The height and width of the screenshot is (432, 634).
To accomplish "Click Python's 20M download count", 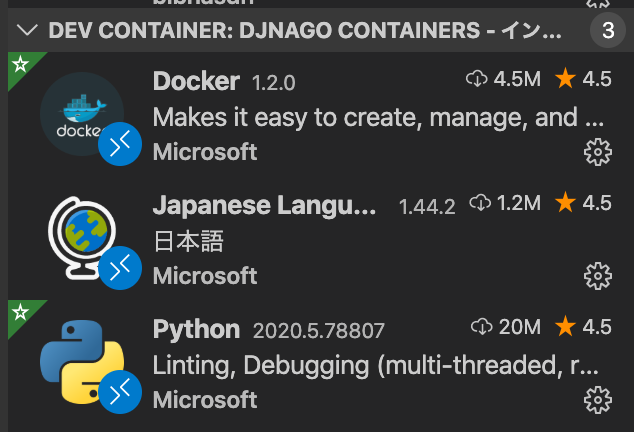I will (505, 327).
